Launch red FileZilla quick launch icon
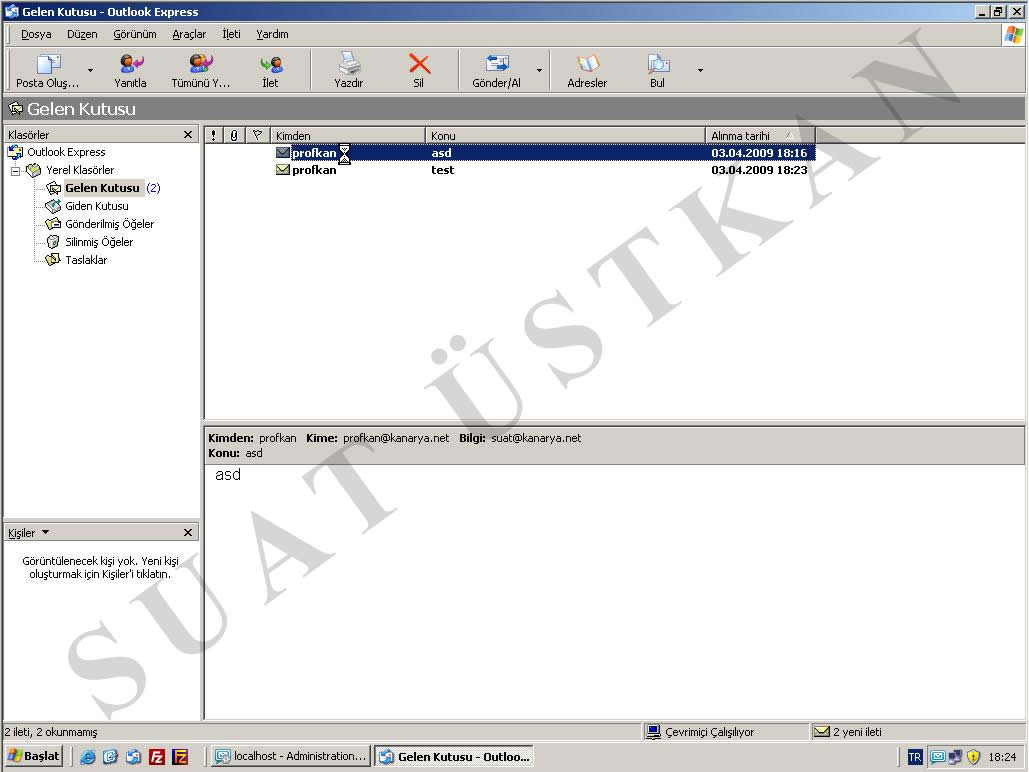 tap(157, 757)
